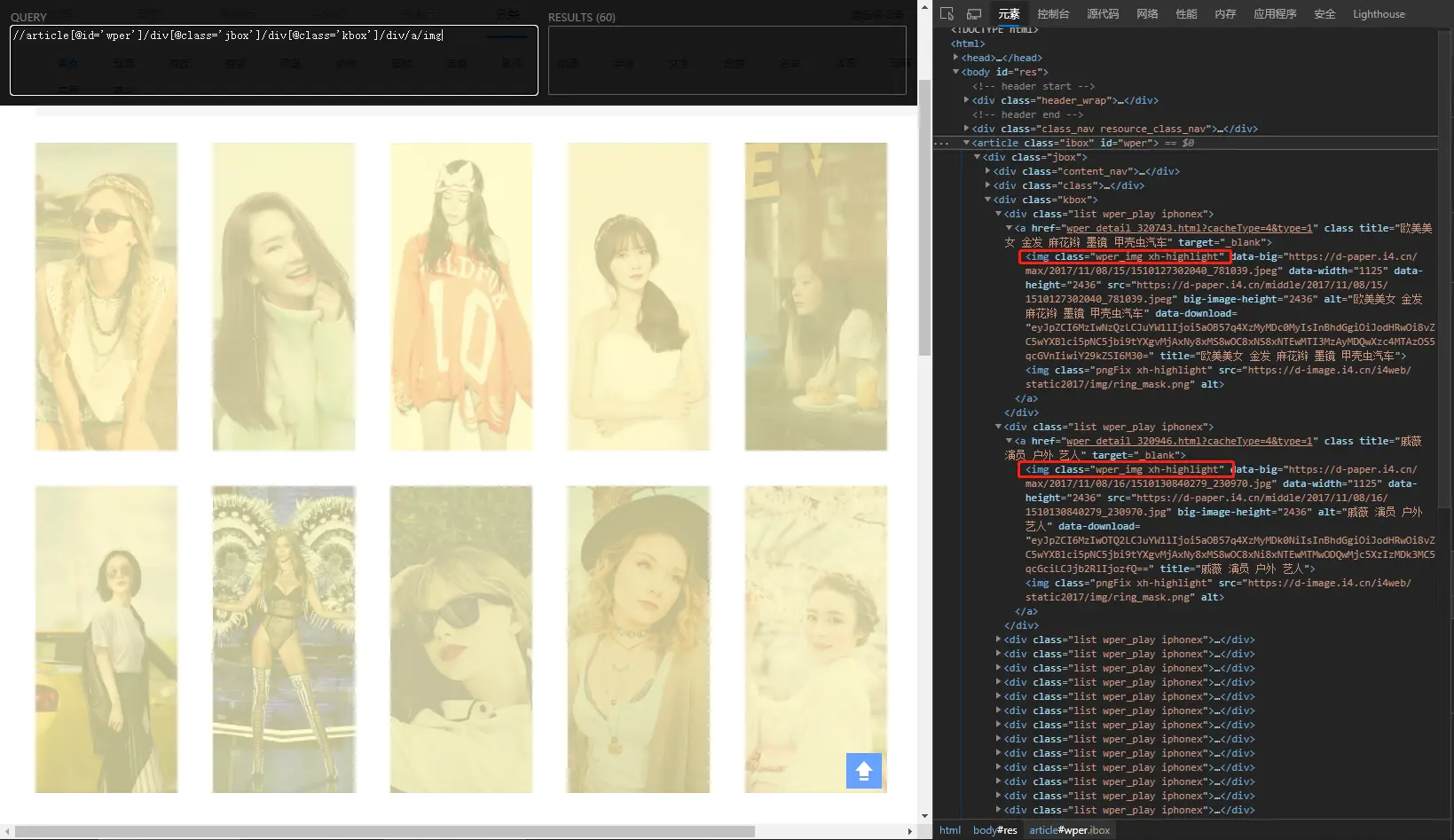Viewport: 1454px width, 840px height.
Task: Collapse the article ibox wper node
Action: click(x=966, y=143)
